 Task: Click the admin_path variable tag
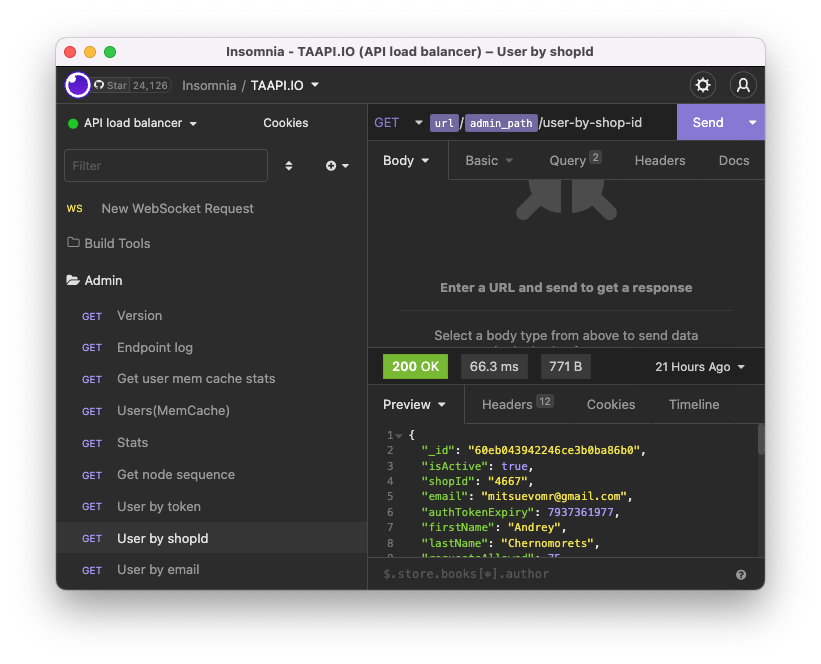tap(501, 123)
